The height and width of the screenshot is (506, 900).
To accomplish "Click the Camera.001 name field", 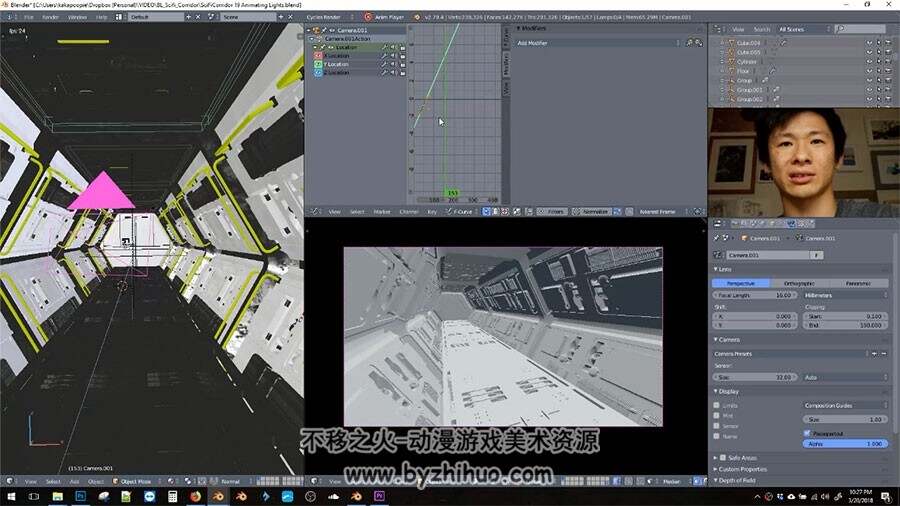I will click(768, 255).
